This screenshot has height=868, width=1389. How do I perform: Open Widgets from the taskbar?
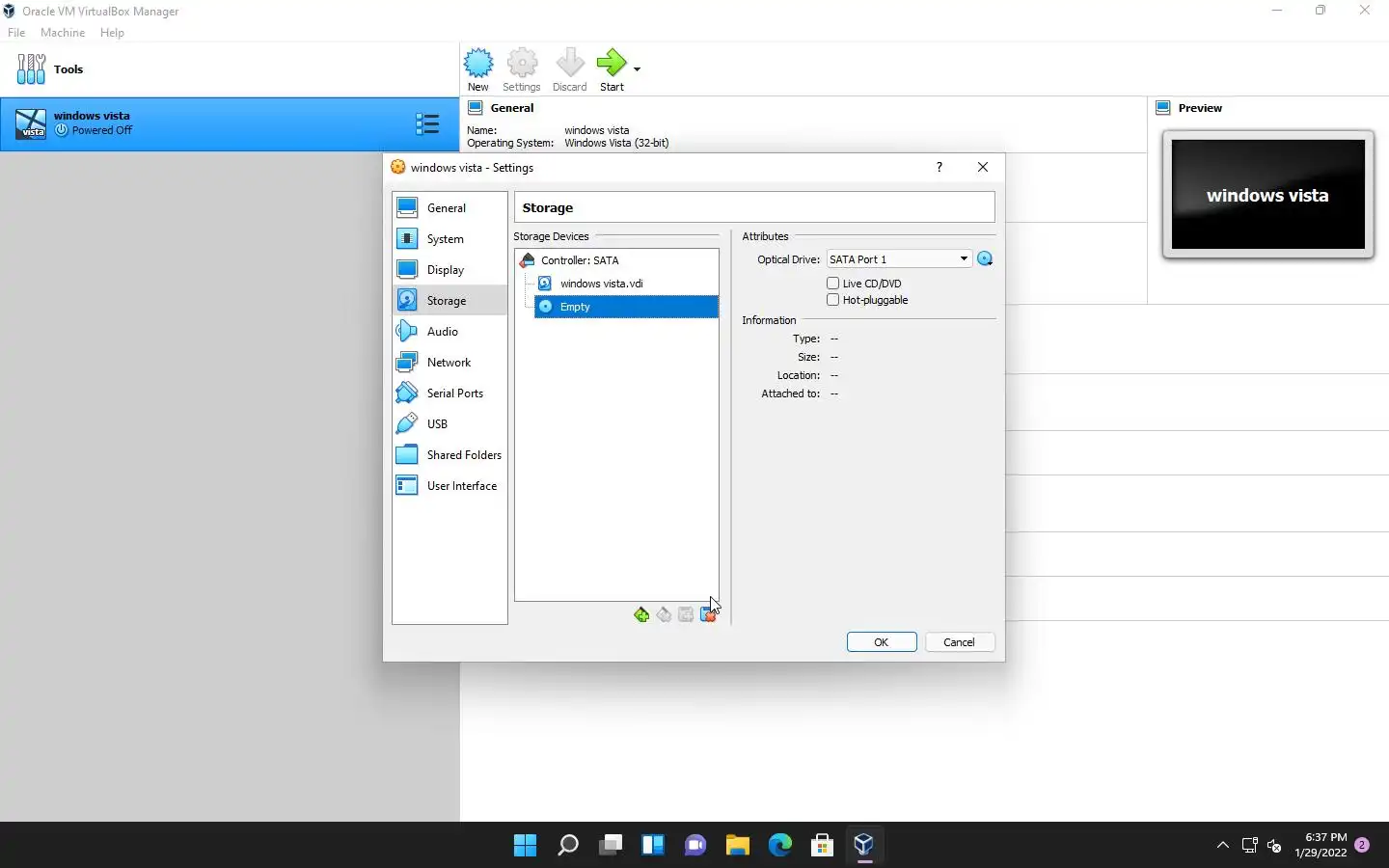tap(653, 846)
